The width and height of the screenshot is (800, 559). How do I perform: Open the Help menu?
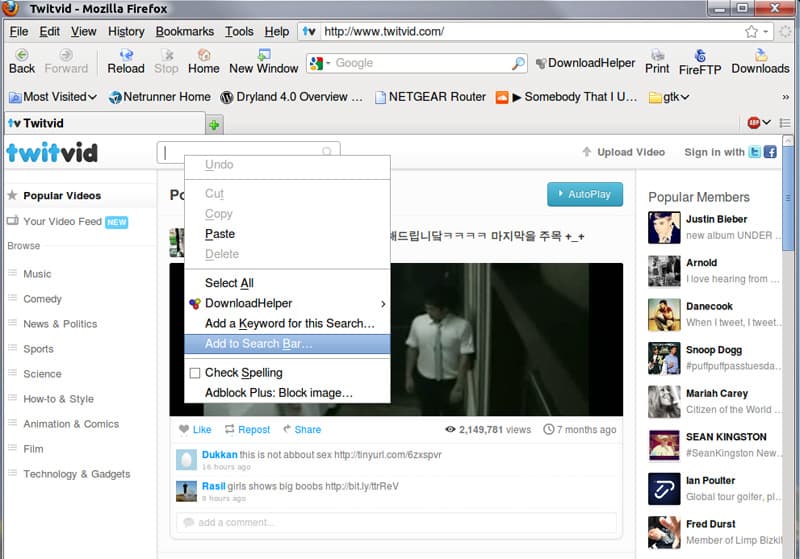277,32
